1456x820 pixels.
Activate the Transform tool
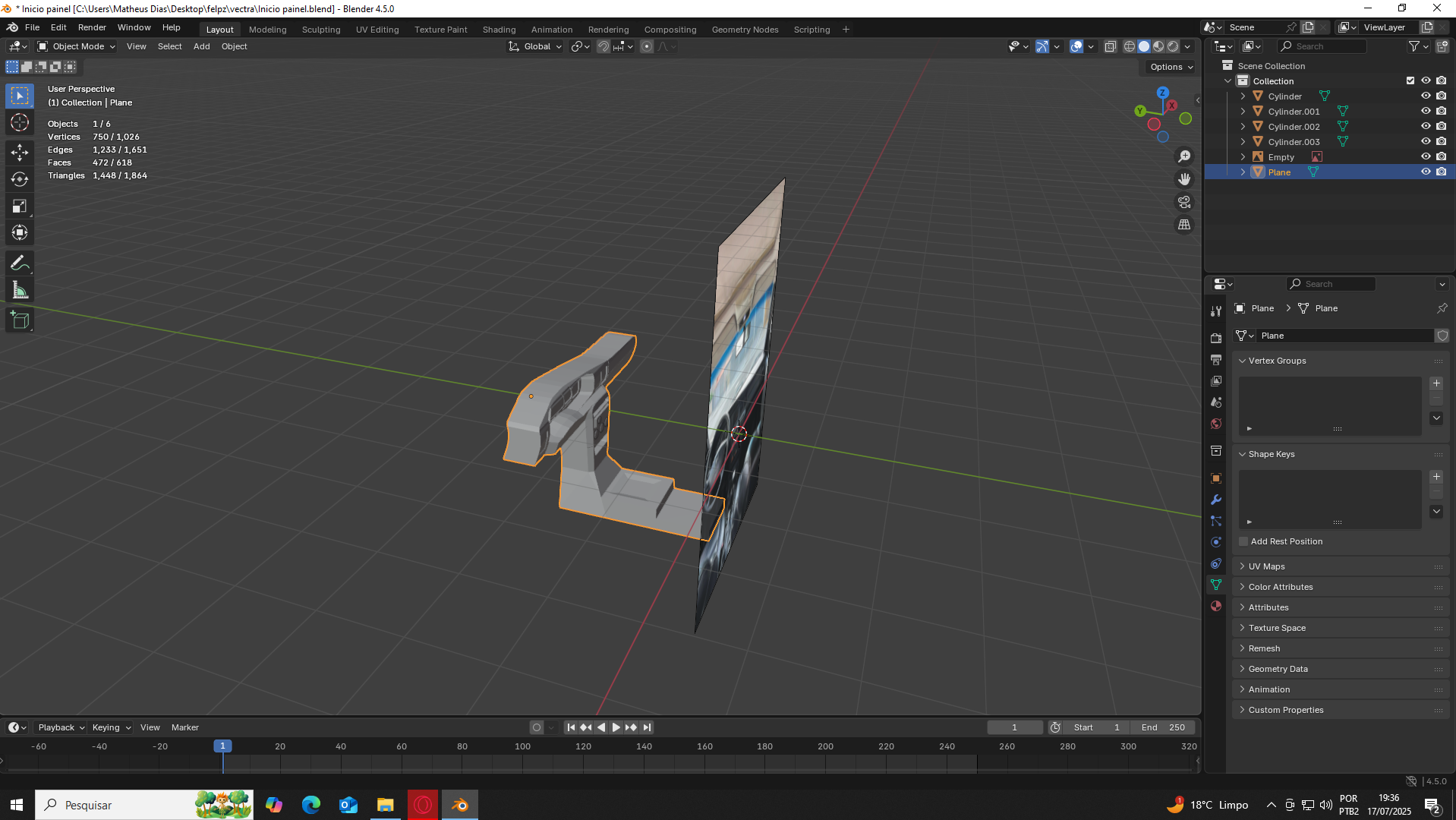coord(20,232)
